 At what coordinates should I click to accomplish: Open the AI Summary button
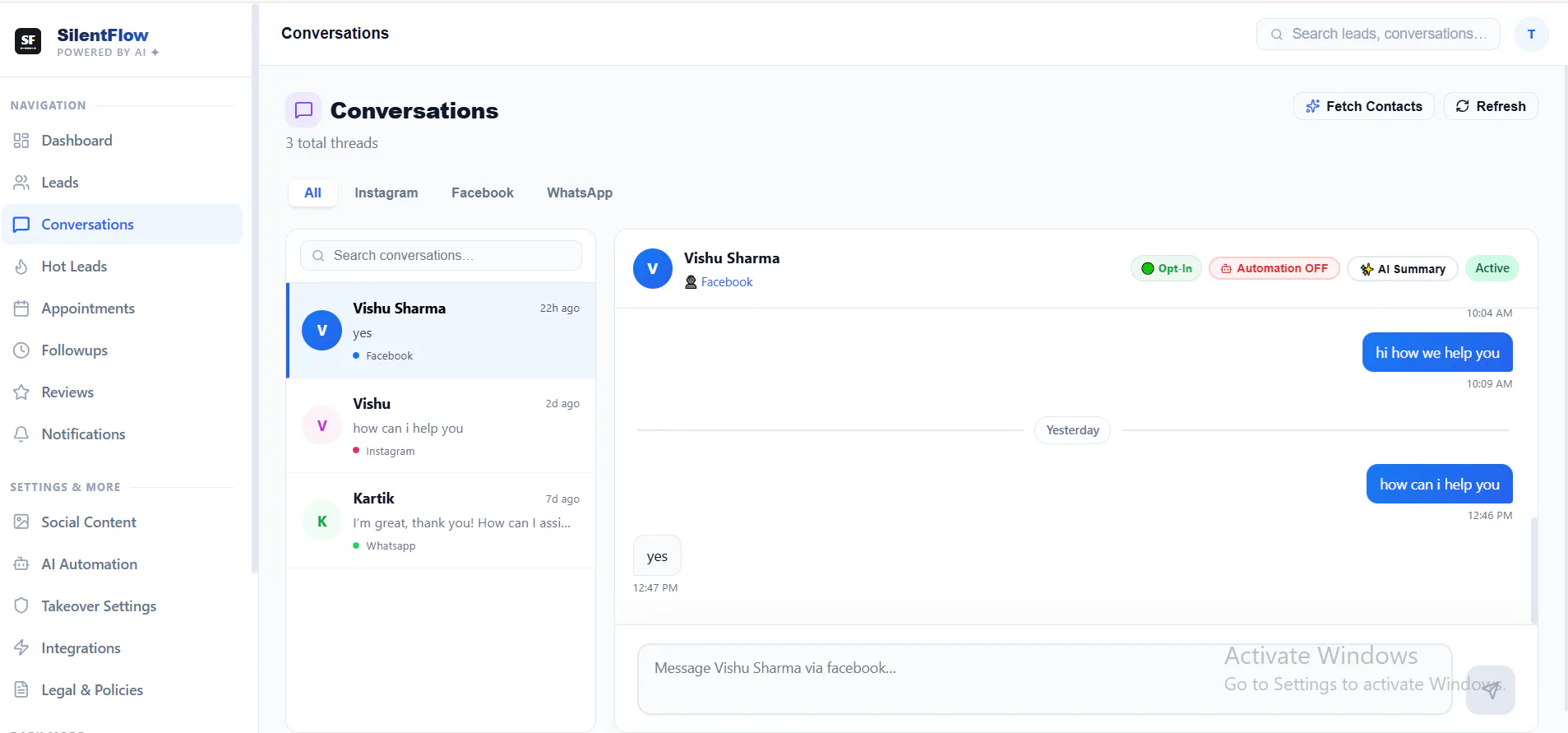pyautogui.click(x=1403, y=269)
